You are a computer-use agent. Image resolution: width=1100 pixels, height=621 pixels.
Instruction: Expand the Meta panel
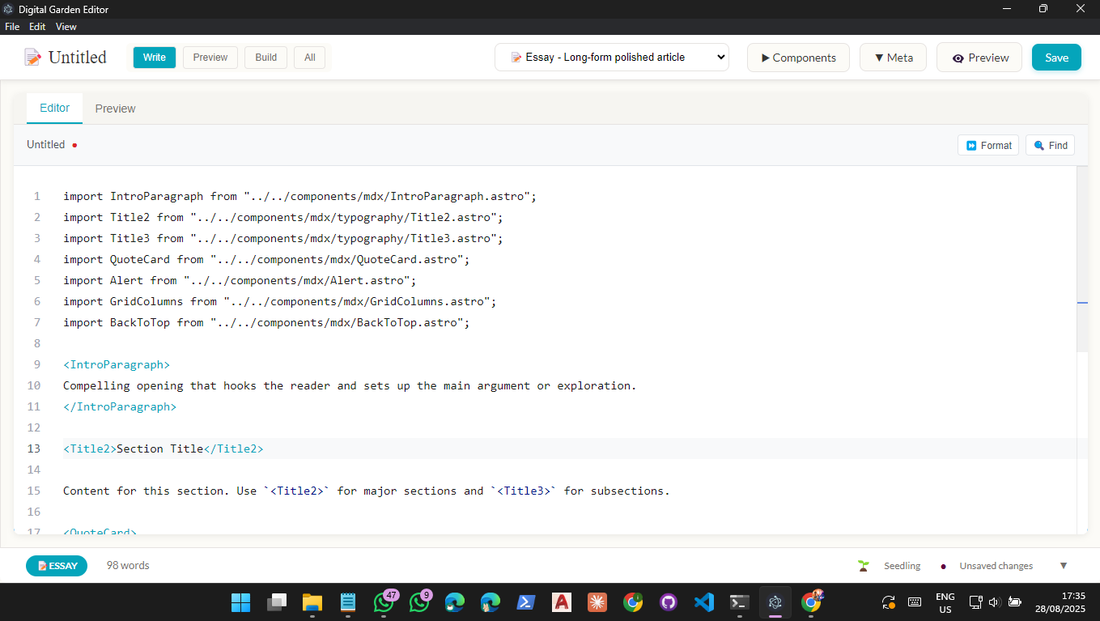pos(892,57)
